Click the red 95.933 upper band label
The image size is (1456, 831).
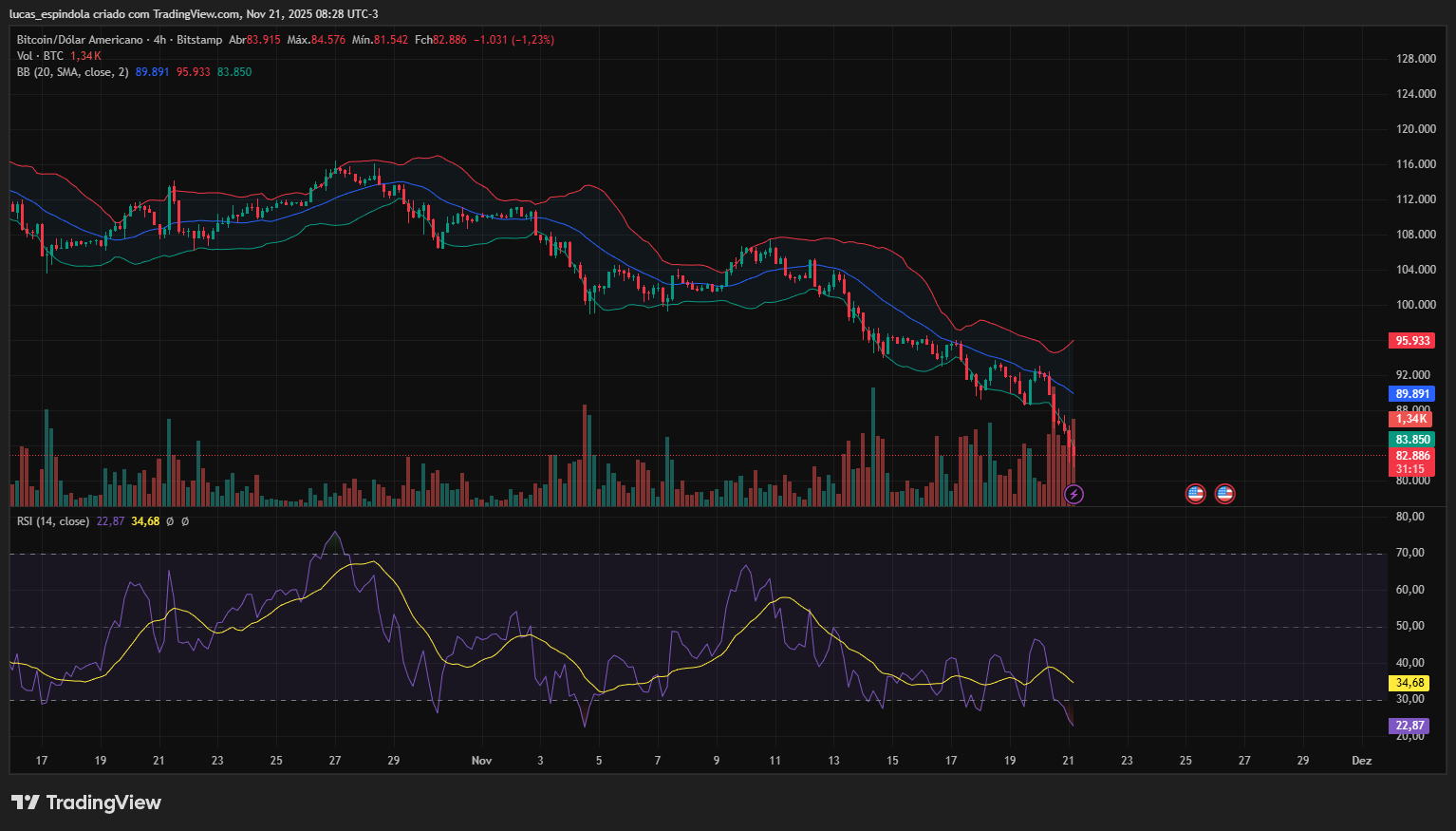(x=1411, y=341)
